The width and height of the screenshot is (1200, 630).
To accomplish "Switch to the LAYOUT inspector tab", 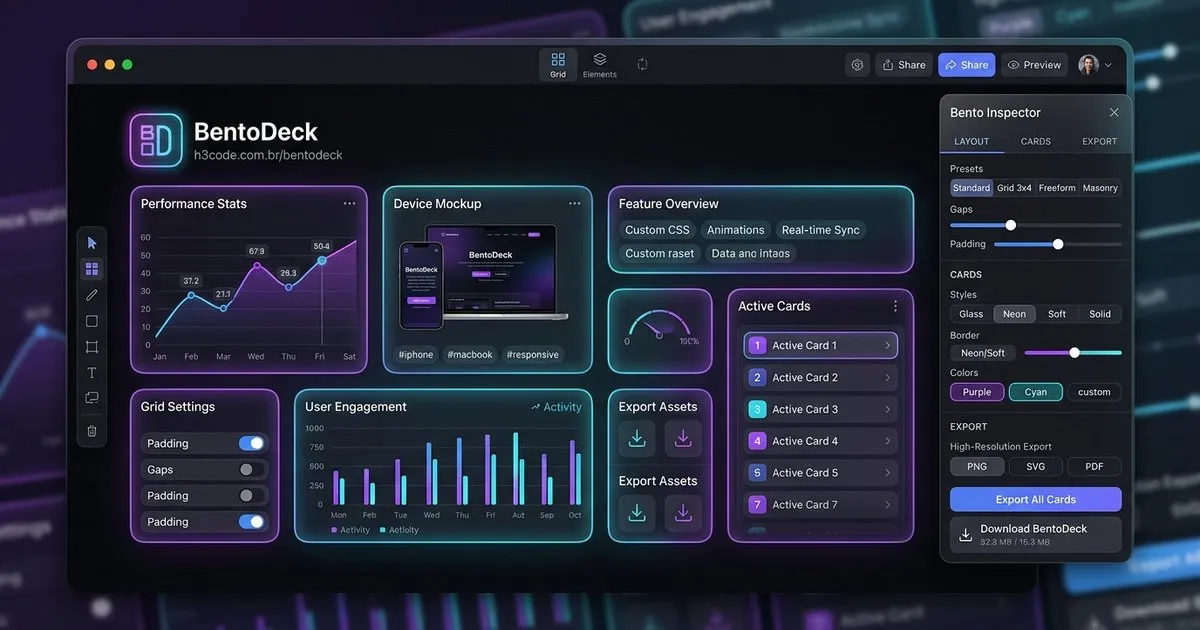I will coord(971,142).
